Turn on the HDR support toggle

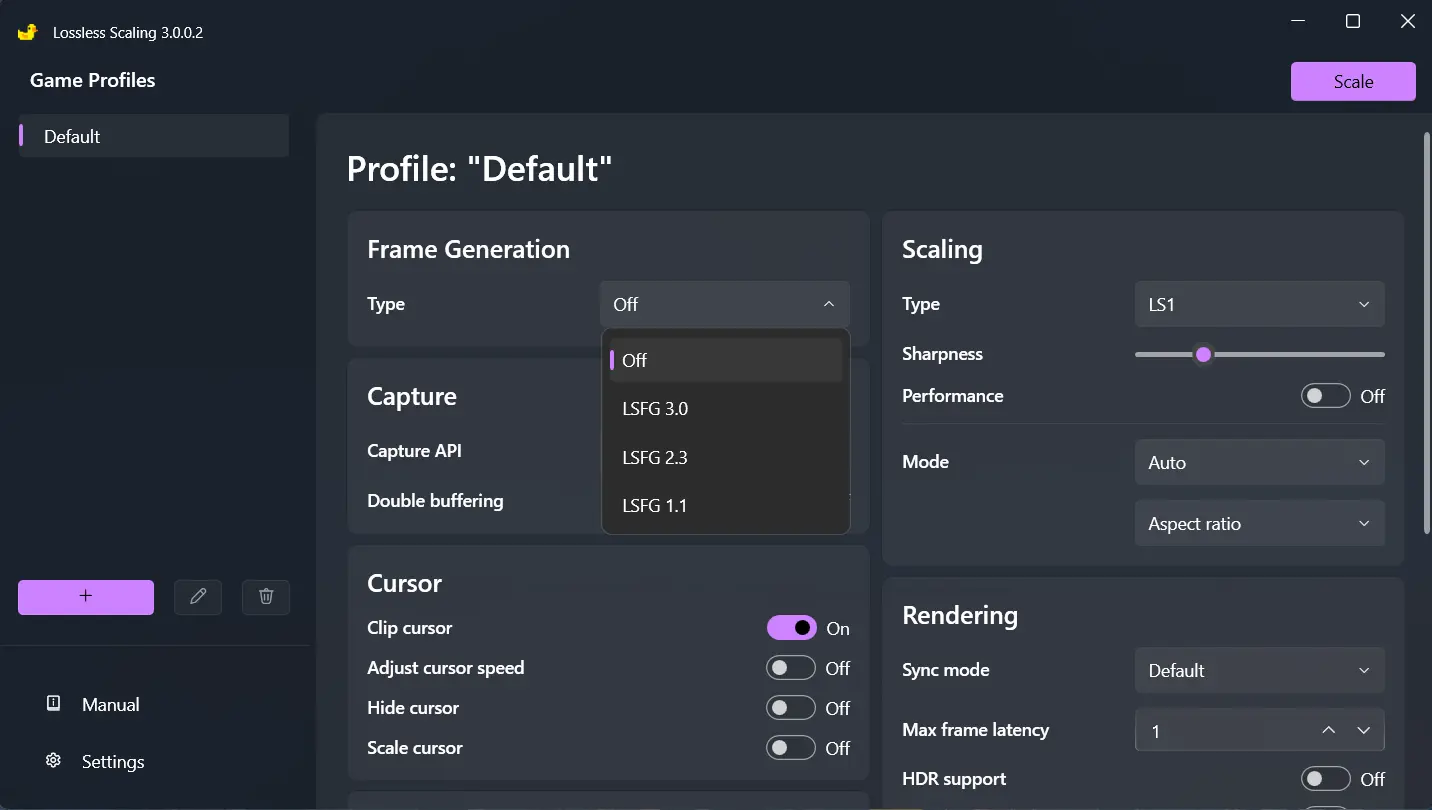(1326, 778)
